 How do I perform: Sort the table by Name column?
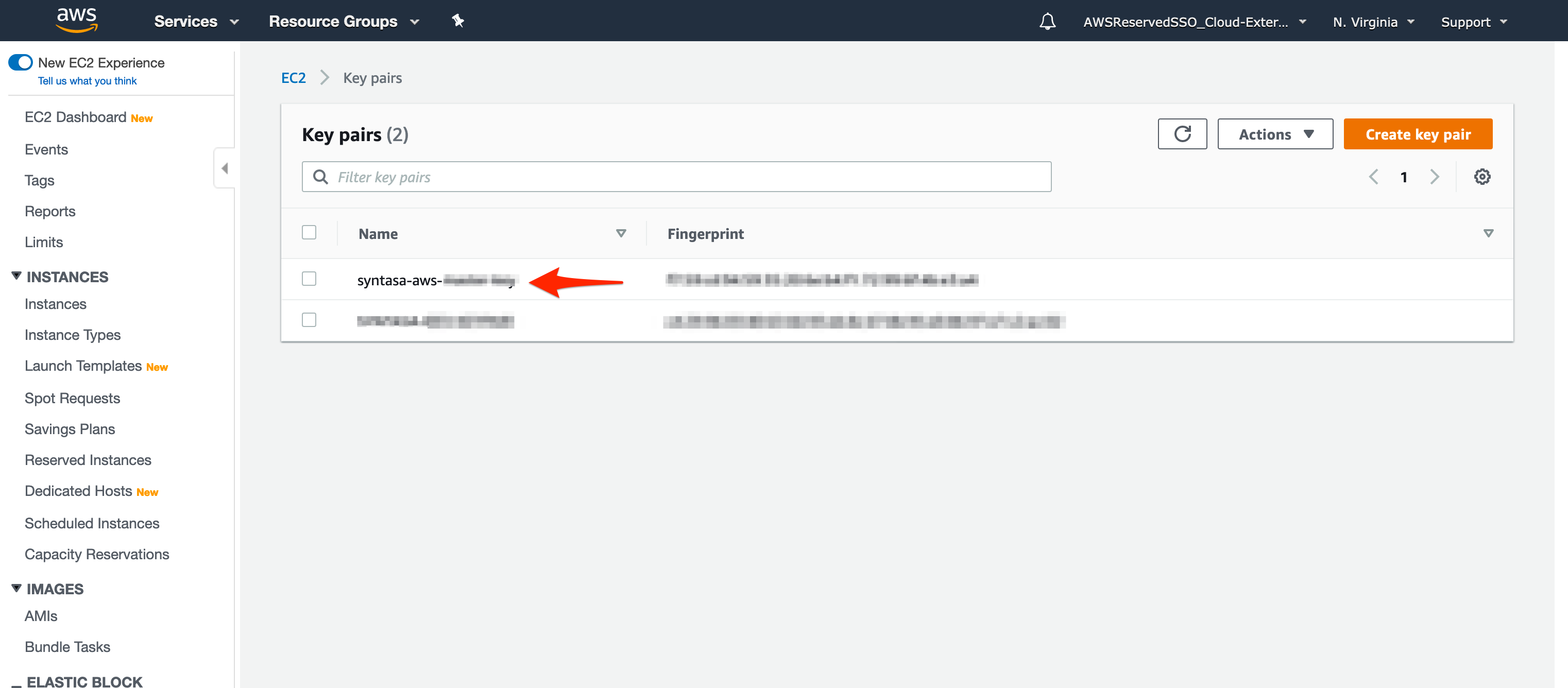(x=620, y=233)
